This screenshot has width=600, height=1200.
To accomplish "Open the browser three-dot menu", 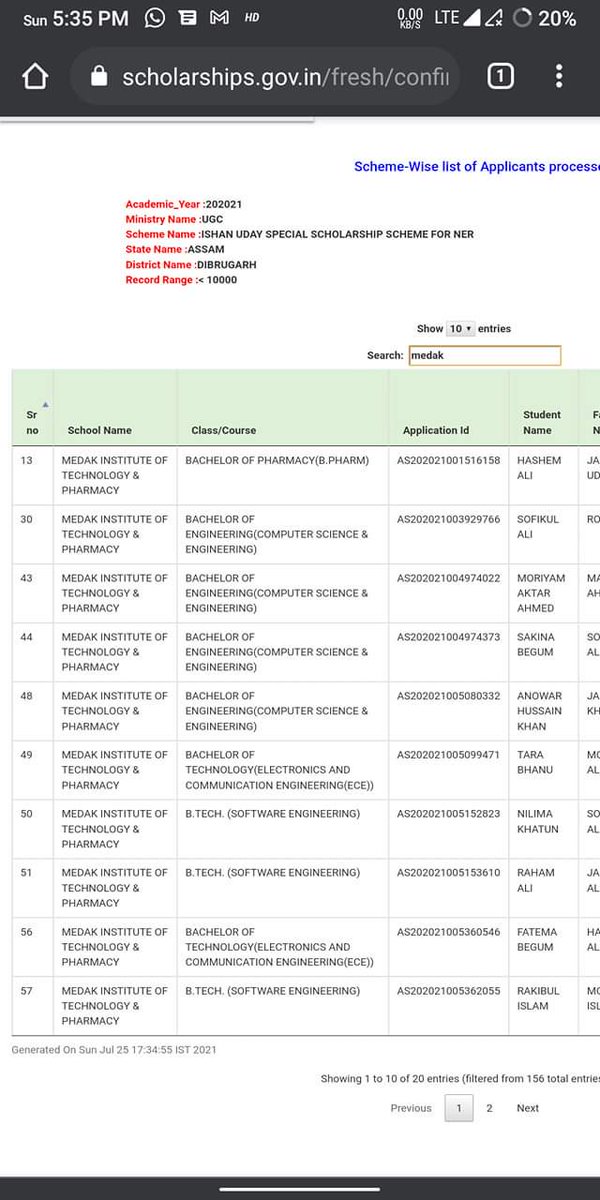I will pos(559,77).
